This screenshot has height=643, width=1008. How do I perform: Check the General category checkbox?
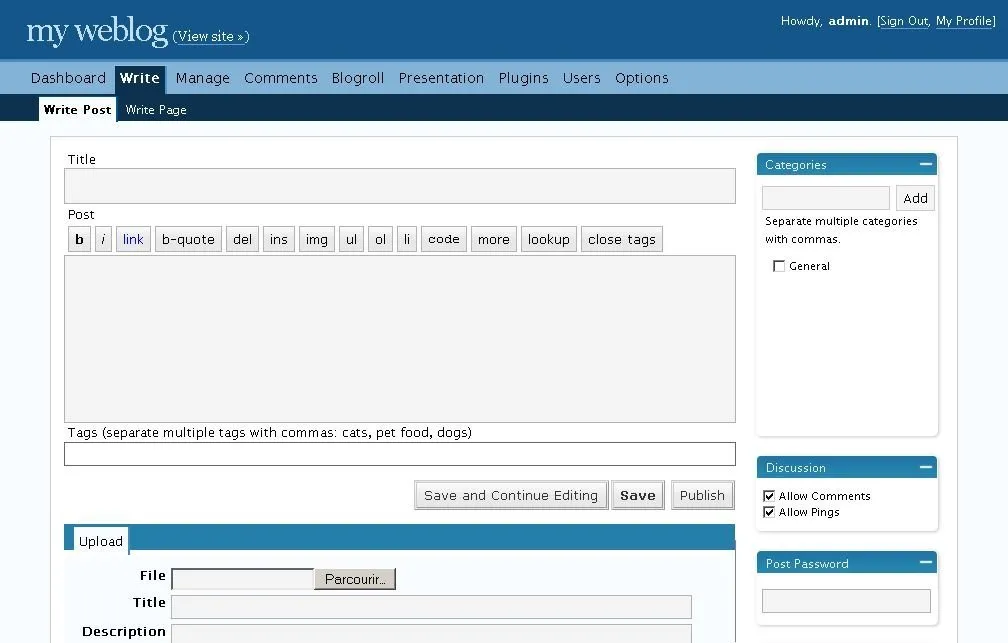(x=779, y=266)
